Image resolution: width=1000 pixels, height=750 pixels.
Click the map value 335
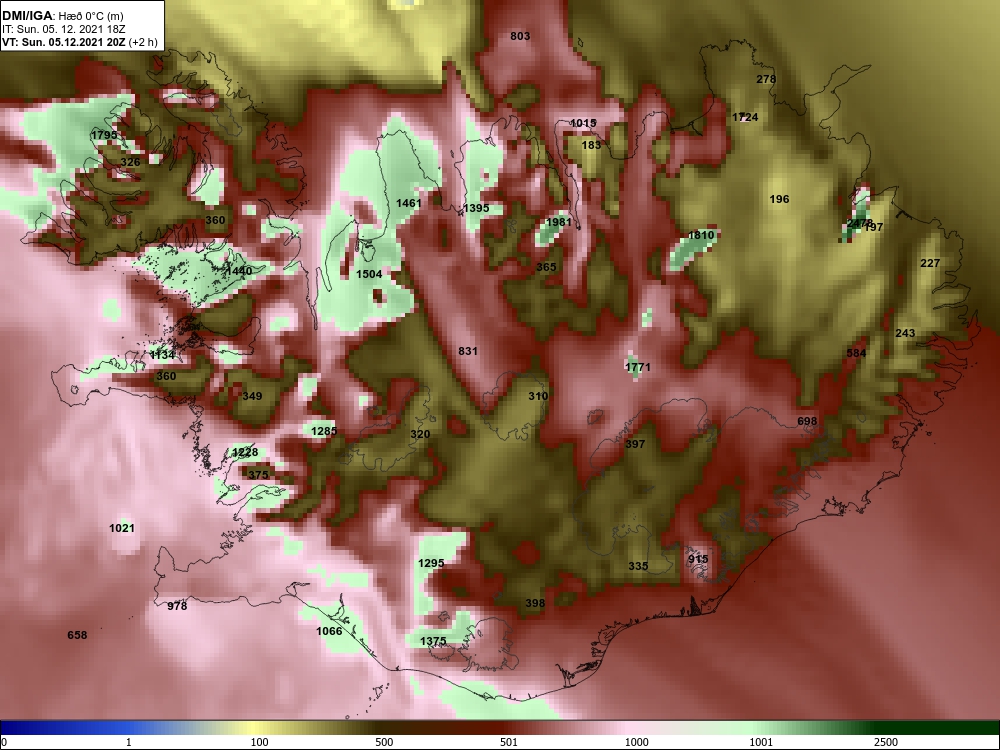638,566
